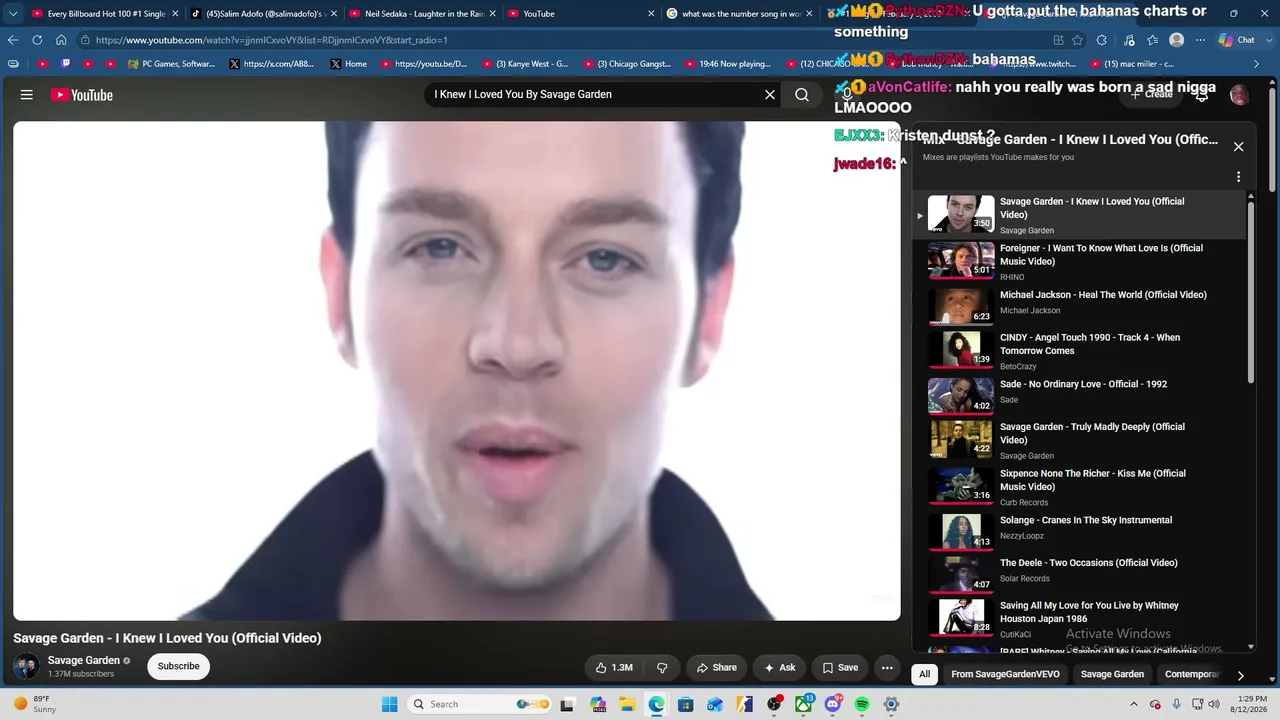The image size is (1280, 720).
Task: Open the Savage Garden channel name link
Action: [x=84, y=660]
